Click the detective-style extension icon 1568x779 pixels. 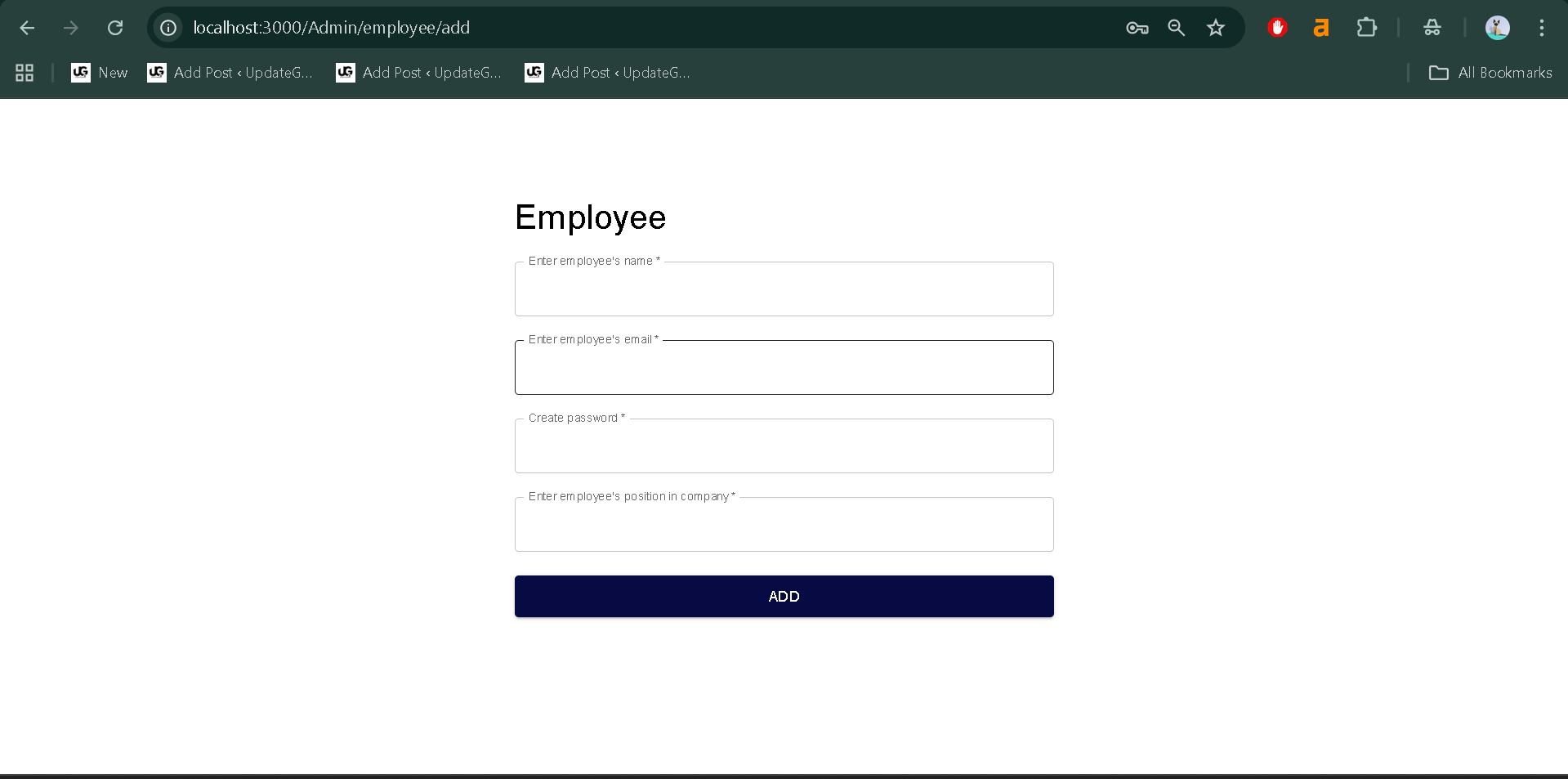click(1432, 27)
